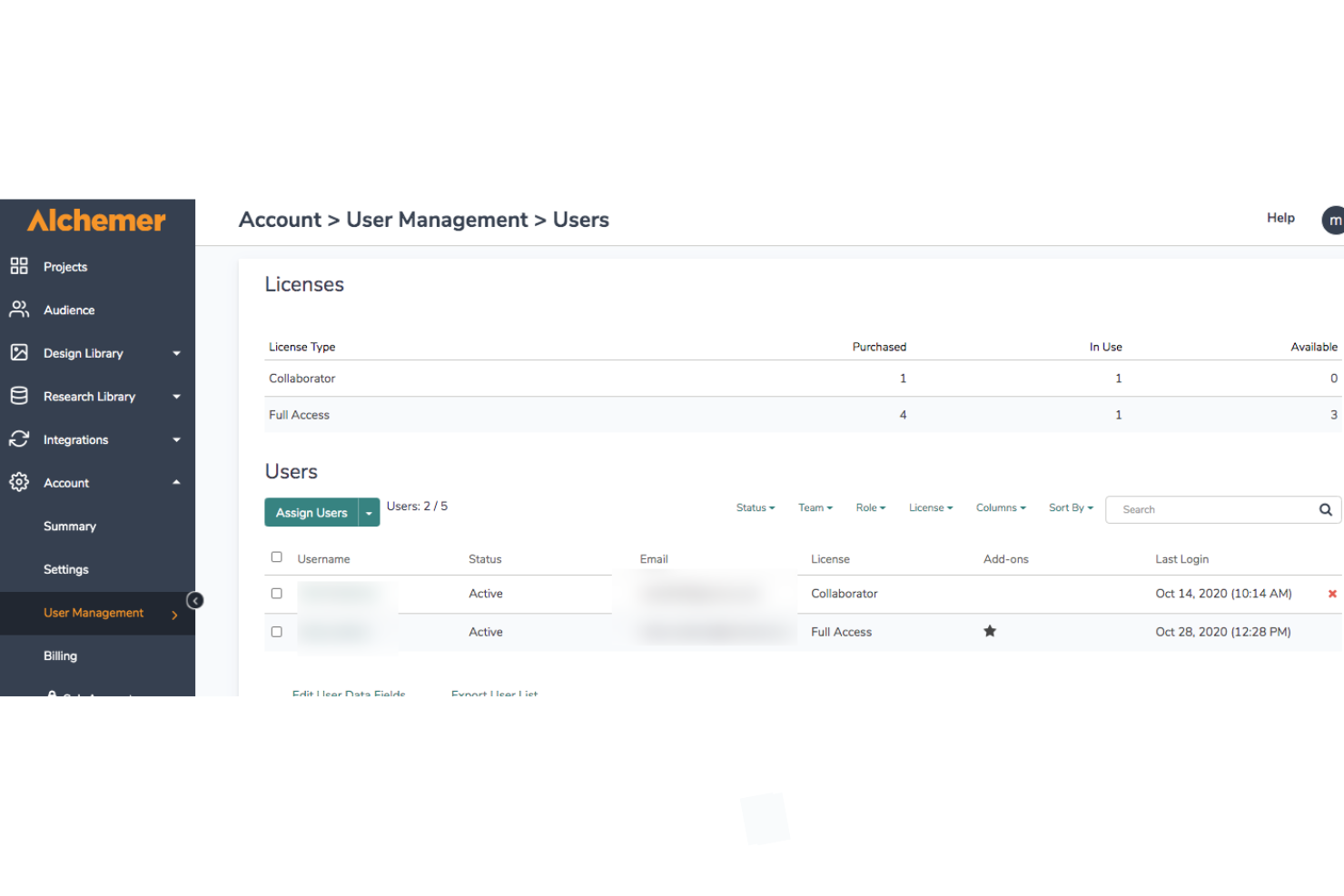
Task: Collapse the sidebar with round arrow button
Action: pos(195,600)
